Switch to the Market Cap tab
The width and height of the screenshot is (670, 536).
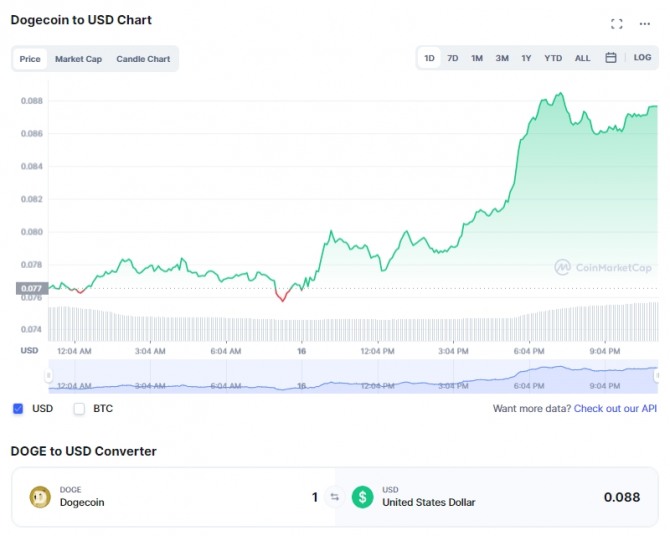[78, 59]
